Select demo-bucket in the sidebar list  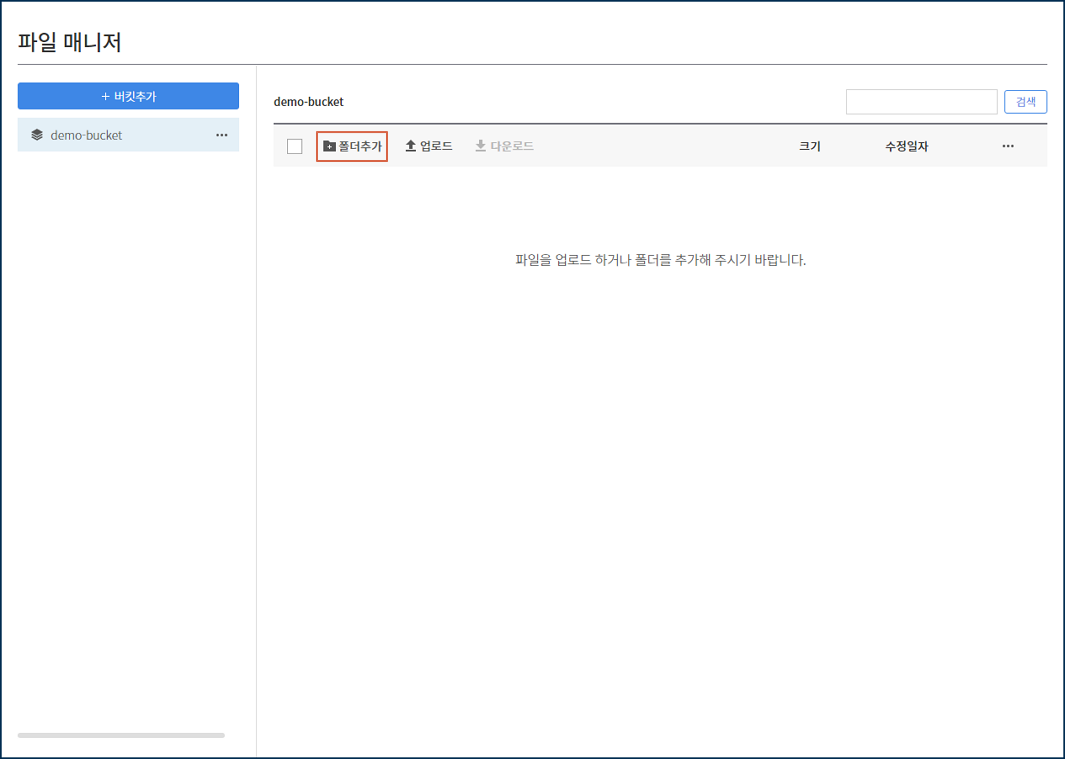coord(86,135)
